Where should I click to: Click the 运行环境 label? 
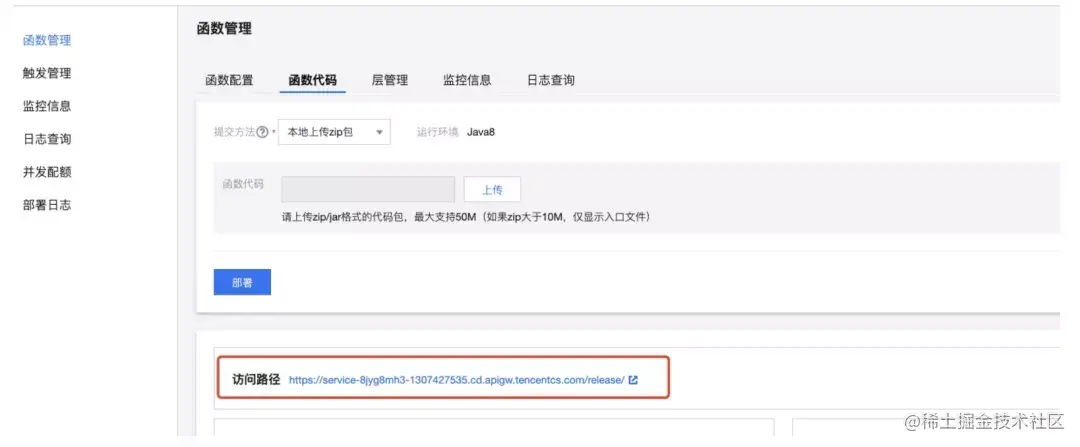[x=437, y=132]
